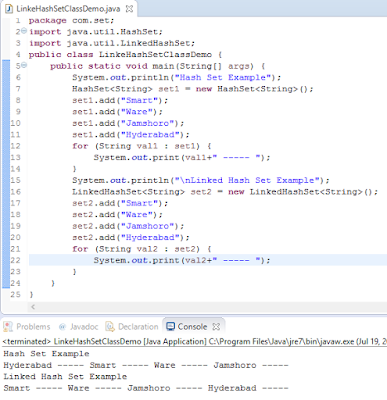Click set2.add("Jamshoro") on line 19
387x400 pixels.
point(128,226)
